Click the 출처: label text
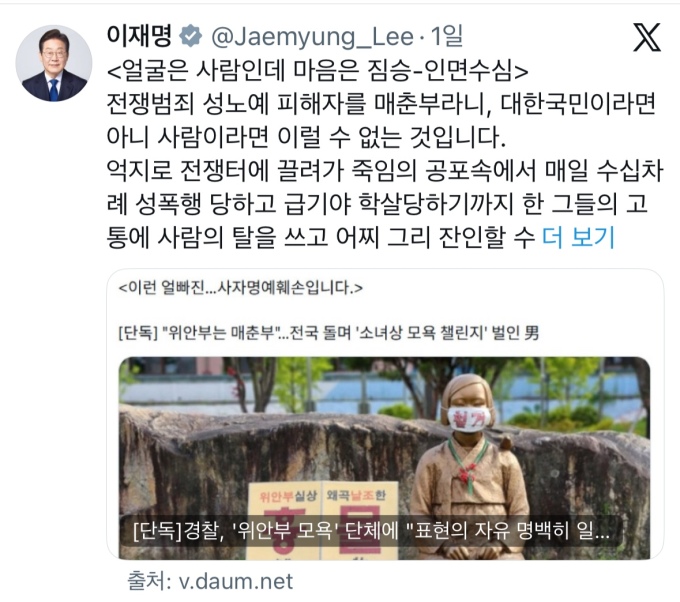Screen dimensions: 680x602 coord(149,581)
